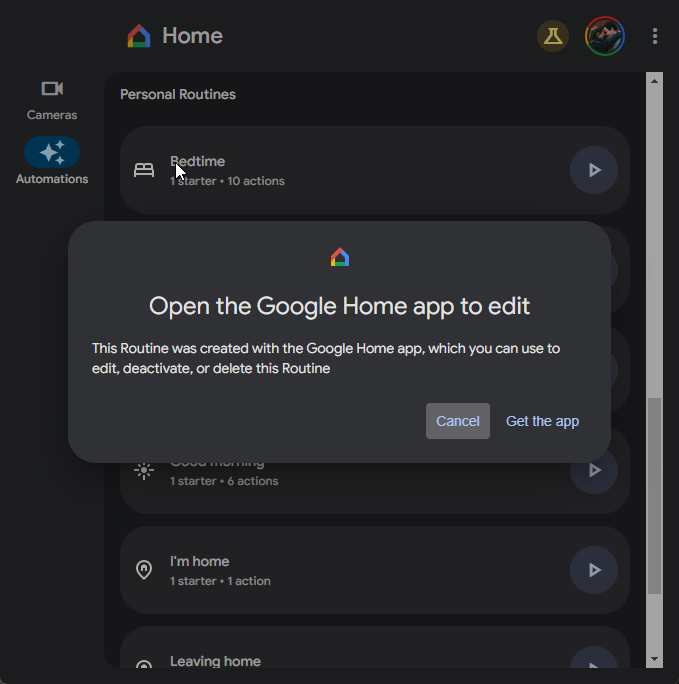Click the location pin icon for I'm home
The width and height of the screenshot is (679, 684).
(x=144, y=570)
